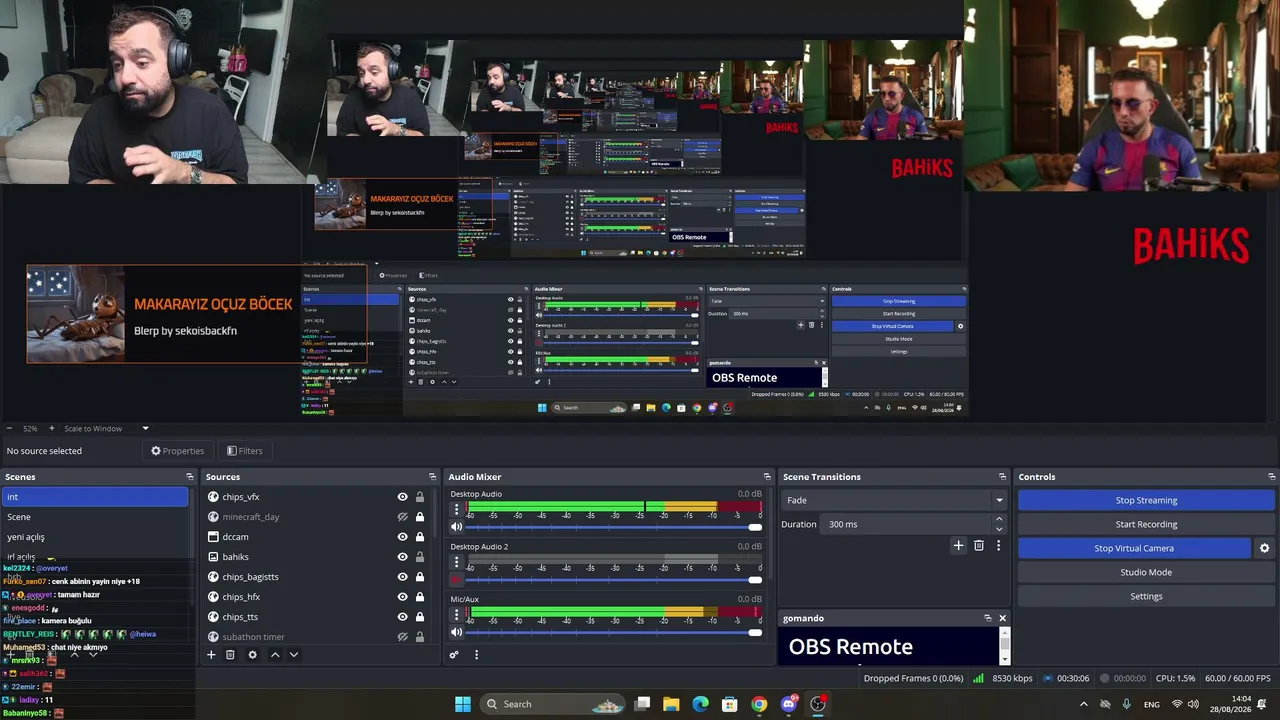Viewport: 1280px width, 720px height.
Task: Open source Filters button
Action: coord(244,451)
